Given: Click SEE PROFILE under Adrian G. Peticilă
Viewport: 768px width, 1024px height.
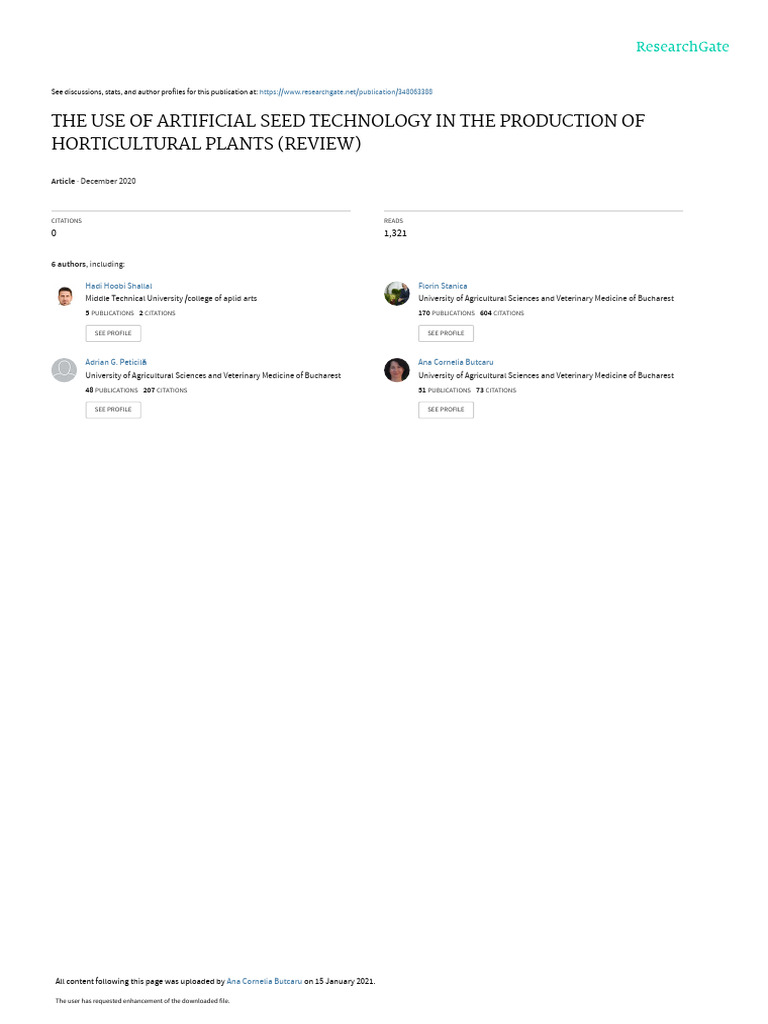Looking at the screenshot, I should [113, 409].
